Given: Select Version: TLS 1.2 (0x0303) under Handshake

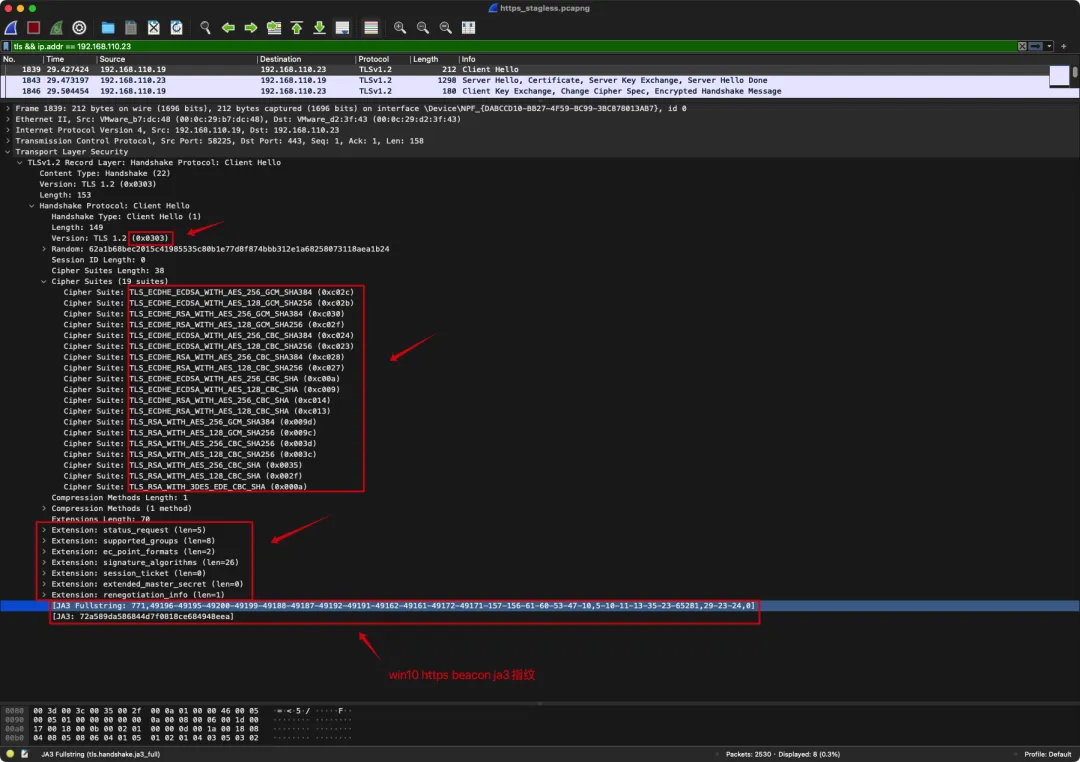Looking at the screenshot, I should [110, 238].
